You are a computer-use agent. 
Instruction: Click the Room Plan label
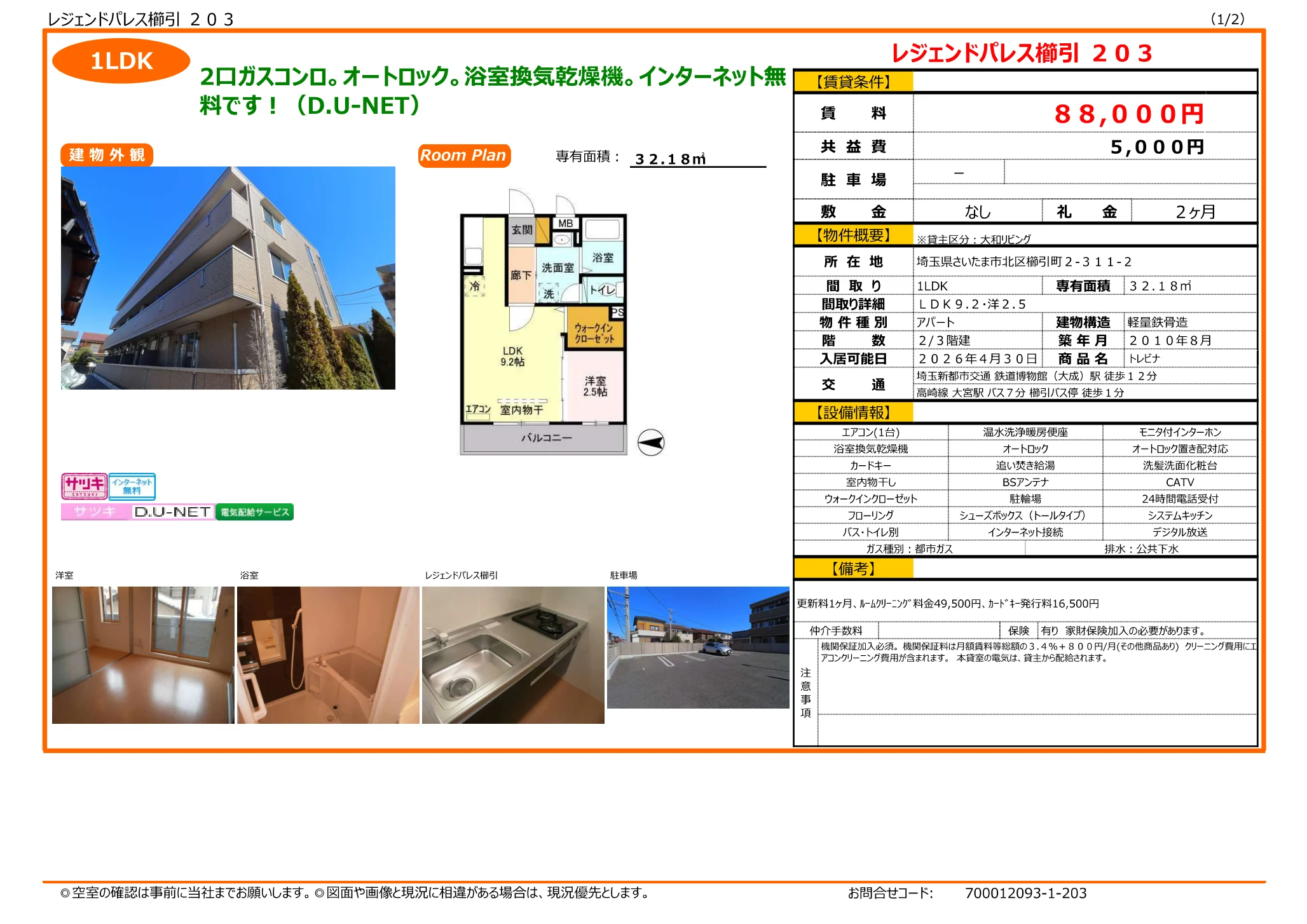(465, 155)
